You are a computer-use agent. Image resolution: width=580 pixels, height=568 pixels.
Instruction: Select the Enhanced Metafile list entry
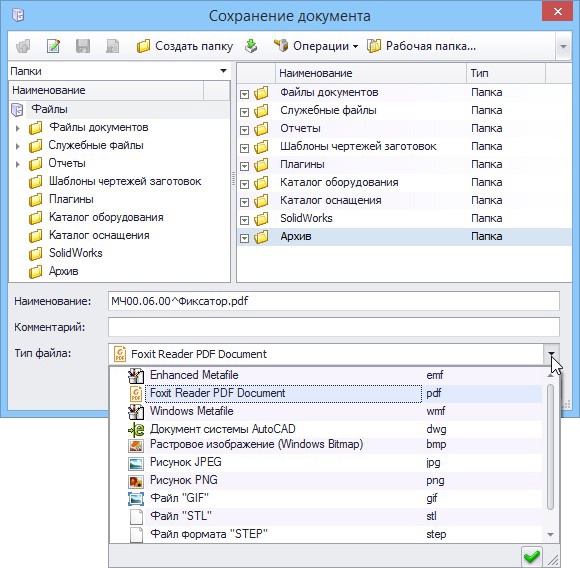click(326, 375)
